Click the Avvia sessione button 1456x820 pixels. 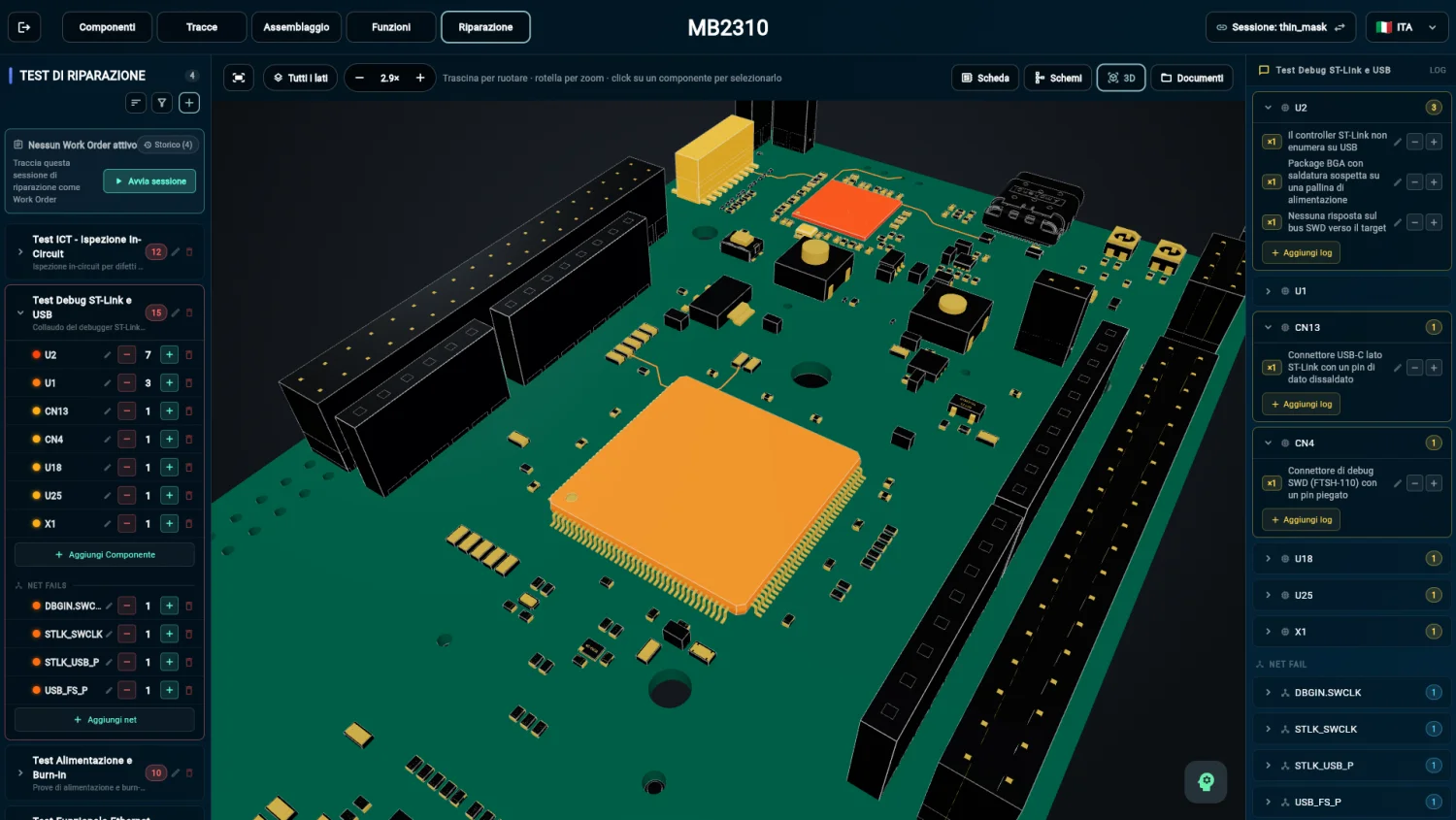coord(149,181)
